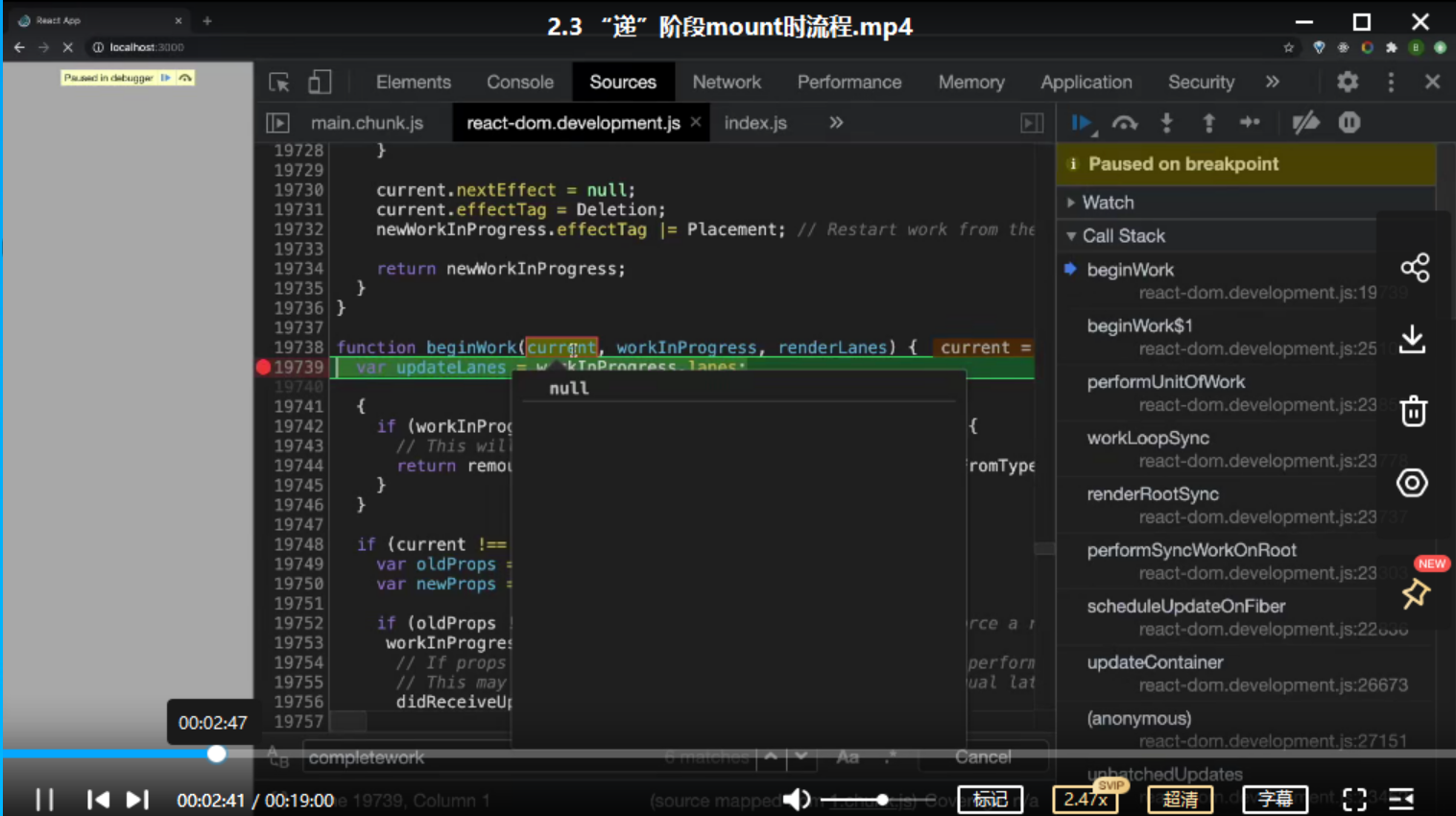Click the Step button in debugger

point(1250,123)
